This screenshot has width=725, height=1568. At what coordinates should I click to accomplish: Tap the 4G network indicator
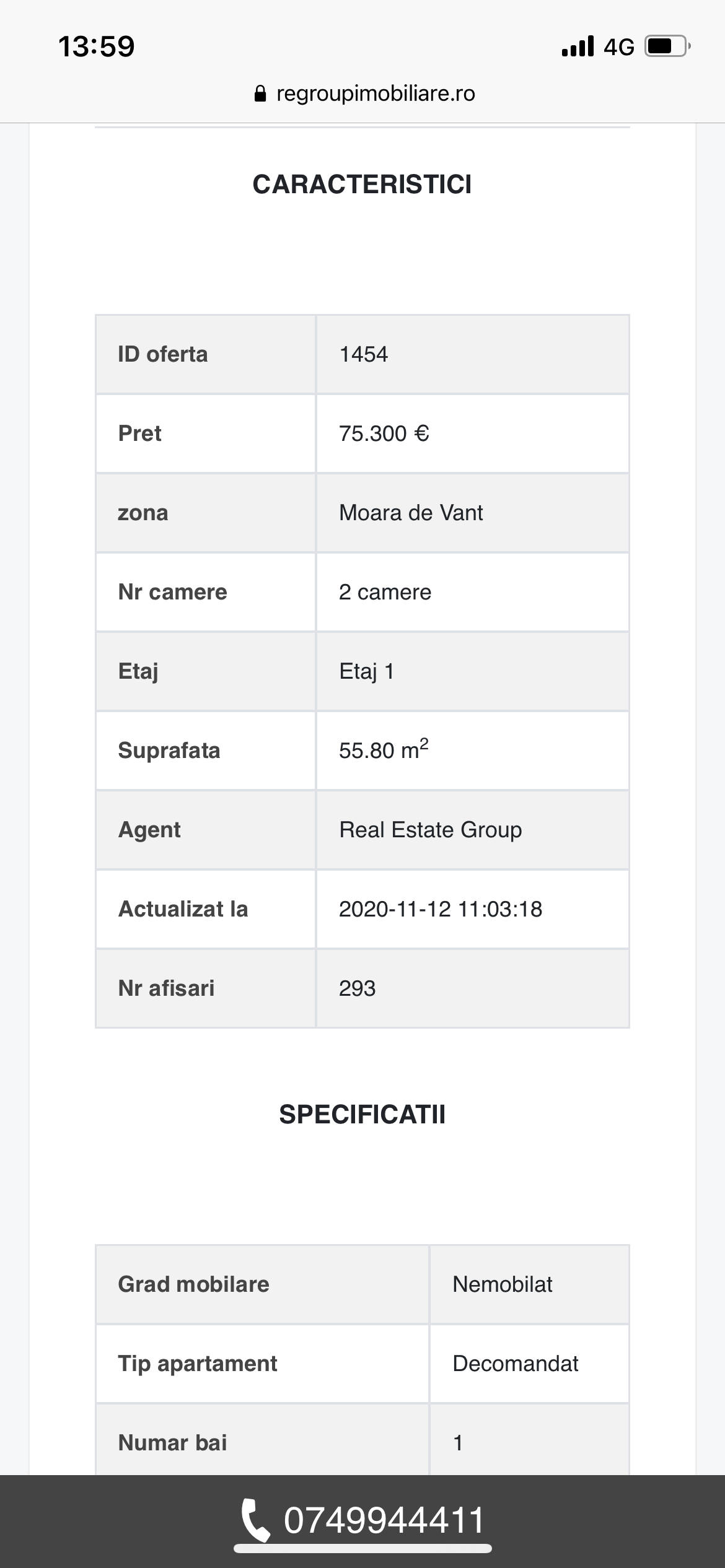[x=618, y=47]
